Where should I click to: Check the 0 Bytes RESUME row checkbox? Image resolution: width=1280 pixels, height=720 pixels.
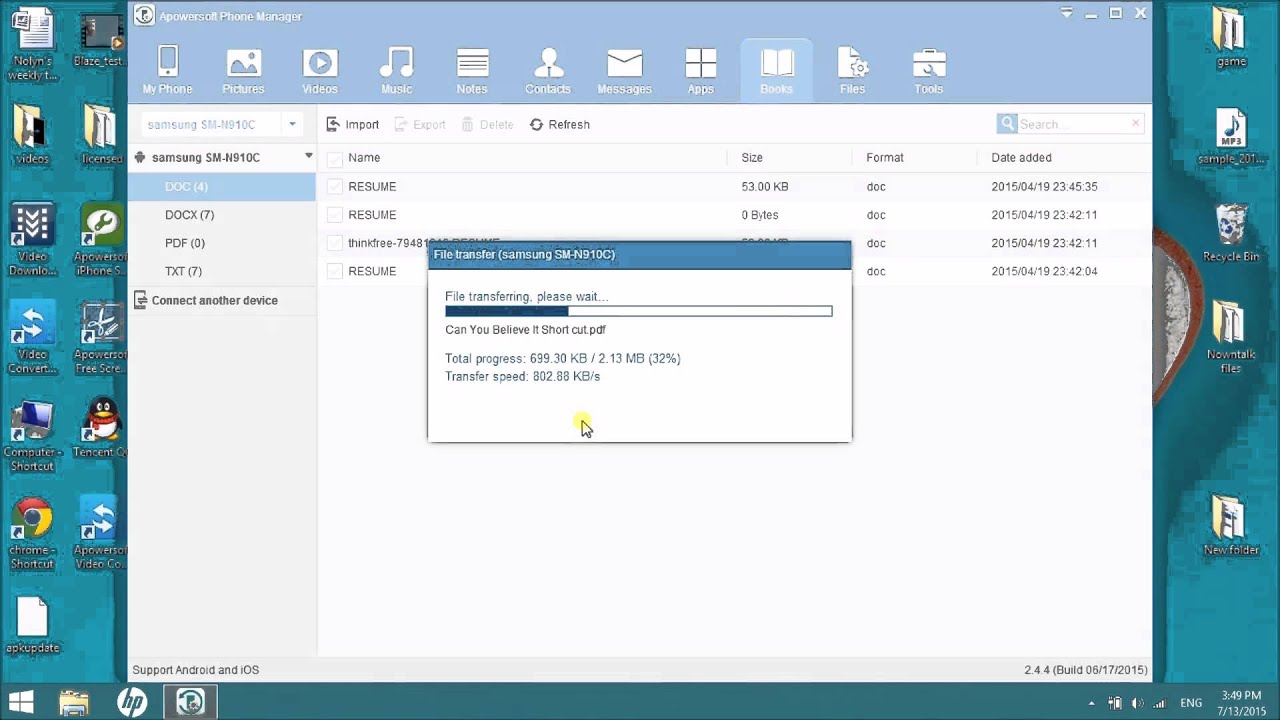point(335,215)
